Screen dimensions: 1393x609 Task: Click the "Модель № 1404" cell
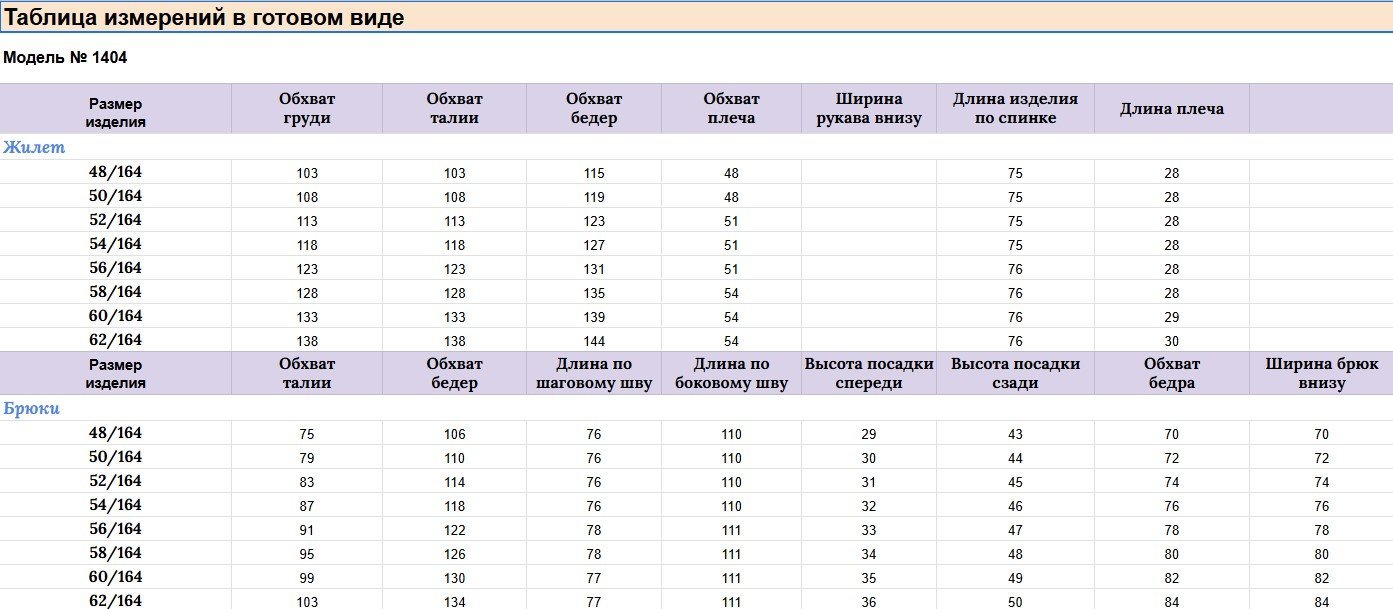tap(66, 58)
